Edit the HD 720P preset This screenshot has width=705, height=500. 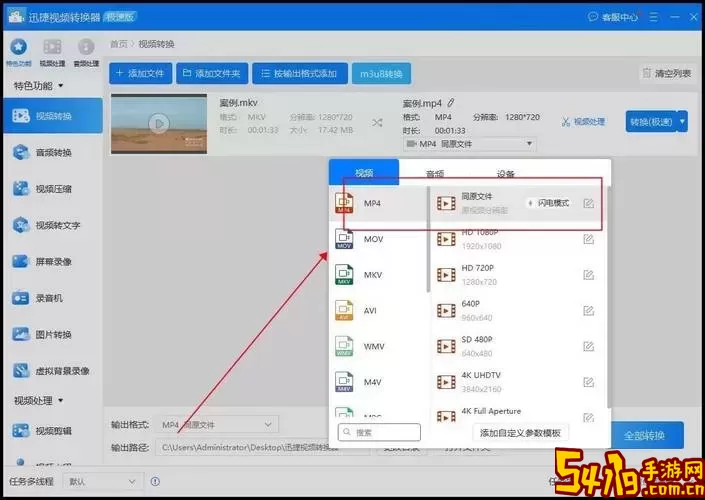point(589,275)
